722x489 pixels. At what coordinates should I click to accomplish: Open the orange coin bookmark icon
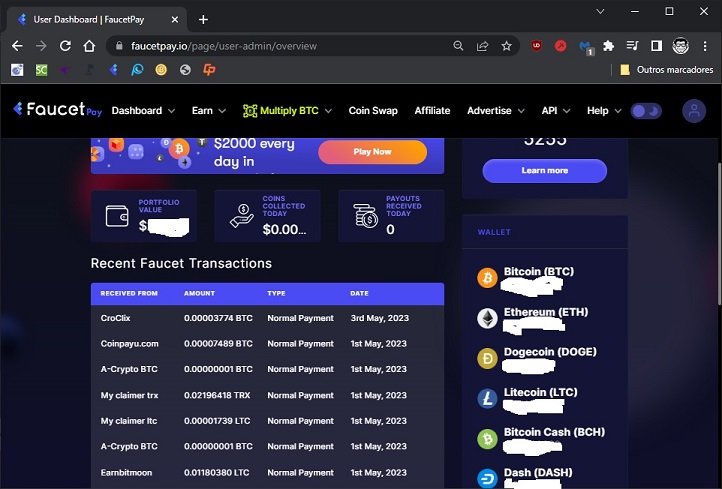coord(161,70)
